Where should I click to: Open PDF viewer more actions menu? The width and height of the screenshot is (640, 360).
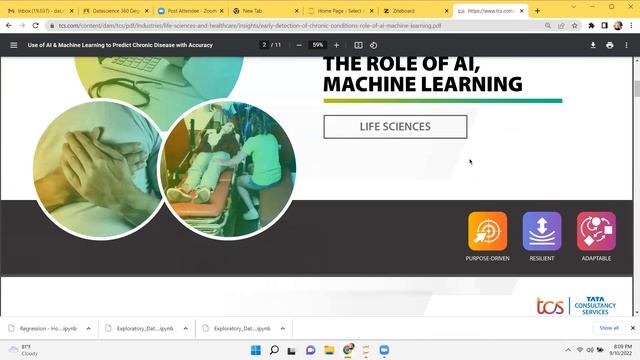tap(627, 45)
